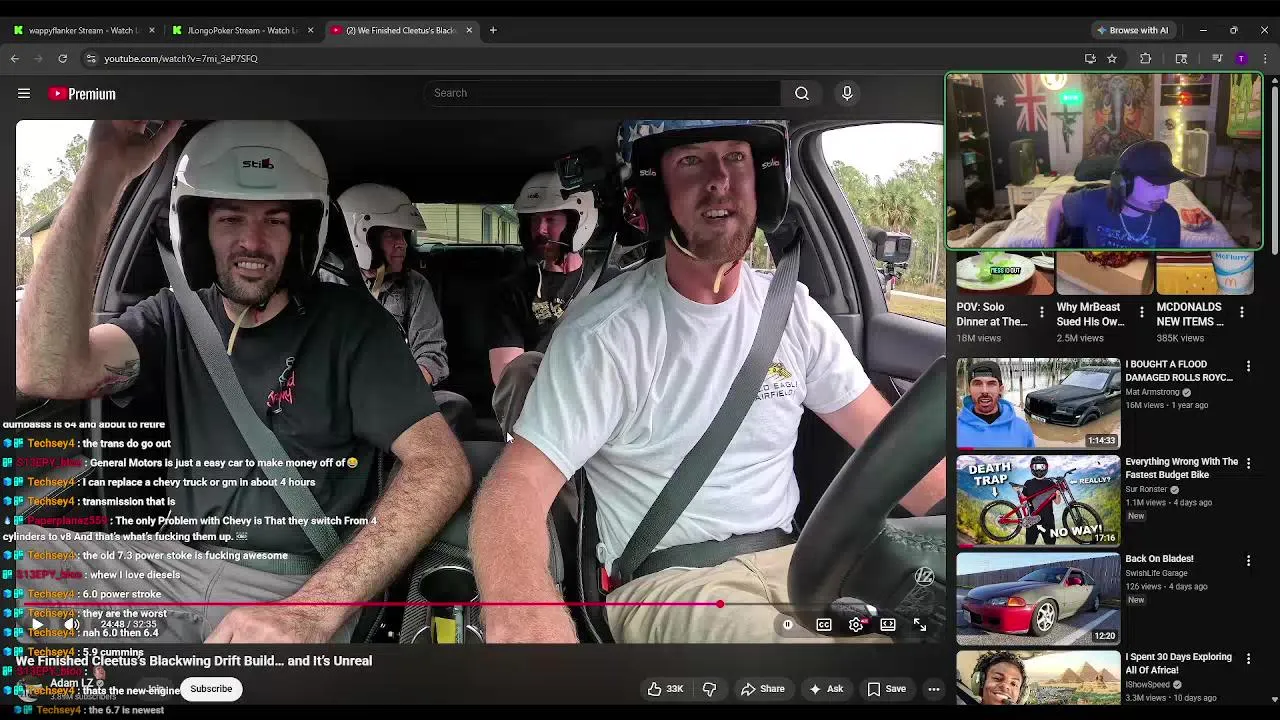Viewport: 1280px width, 720px height.
Task: Open 'Everything Wrong With The Fastest Budget Bike' title
Action: point(1181,468)
